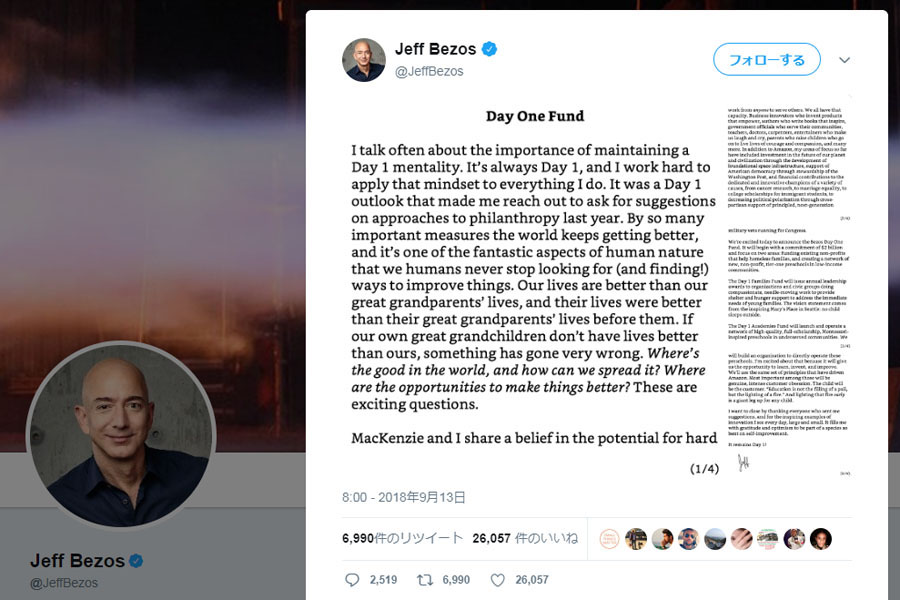Click the @JeffBezos handle under profile photo
The height and width of the screenshot is (600, 900).
tap(64, 582)
